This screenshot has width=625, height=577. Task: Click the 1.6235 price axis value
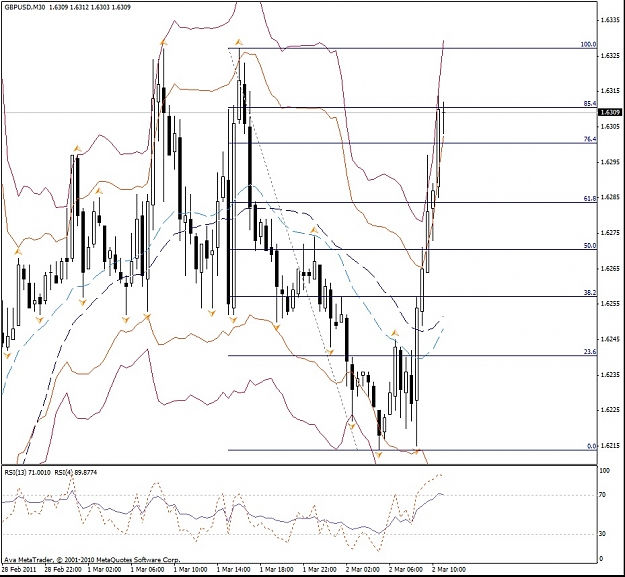pos(610,375)
